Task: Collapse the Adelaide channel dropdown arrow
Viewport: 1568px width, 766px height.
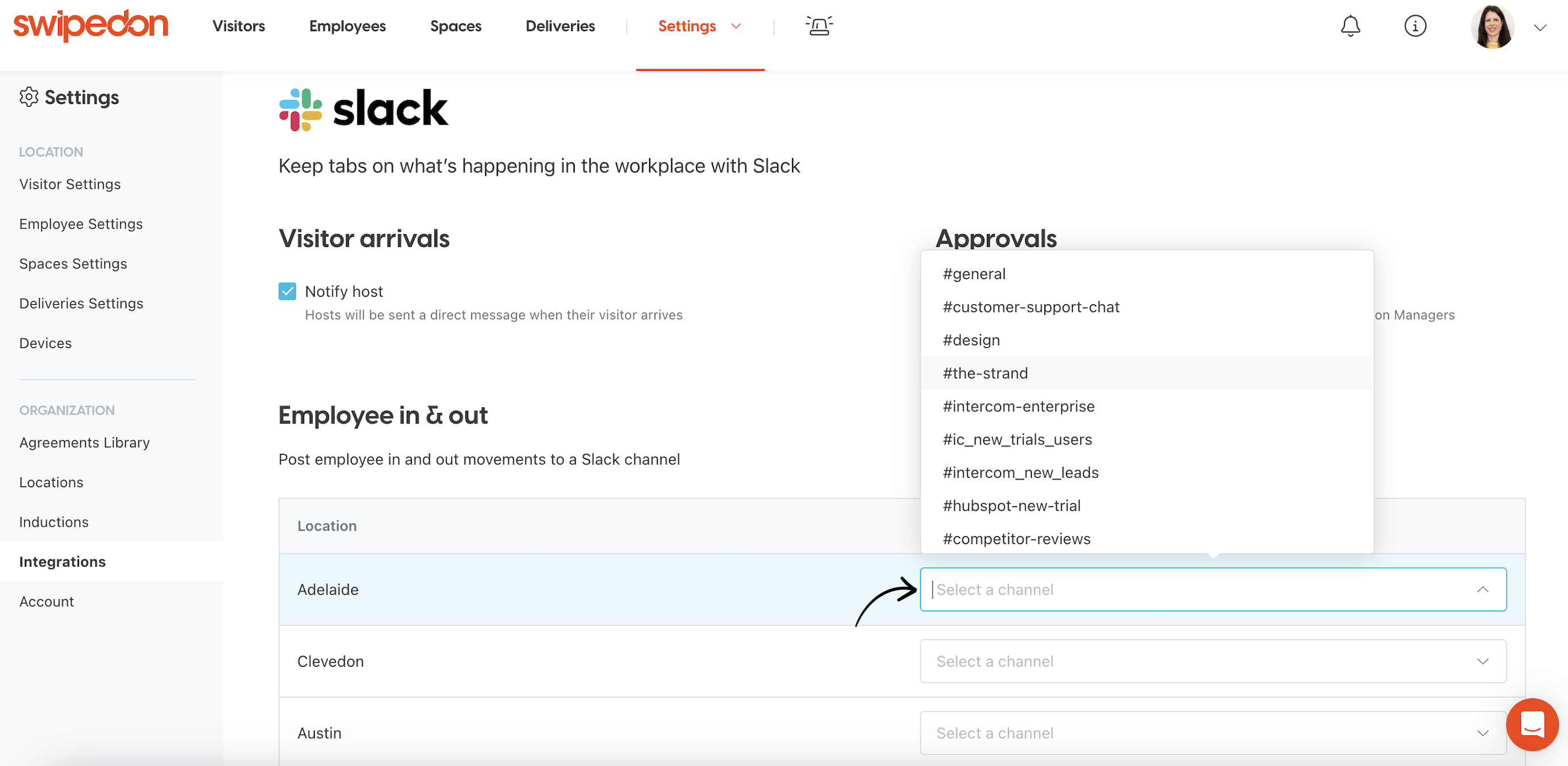Action: tap(1482, 590)
